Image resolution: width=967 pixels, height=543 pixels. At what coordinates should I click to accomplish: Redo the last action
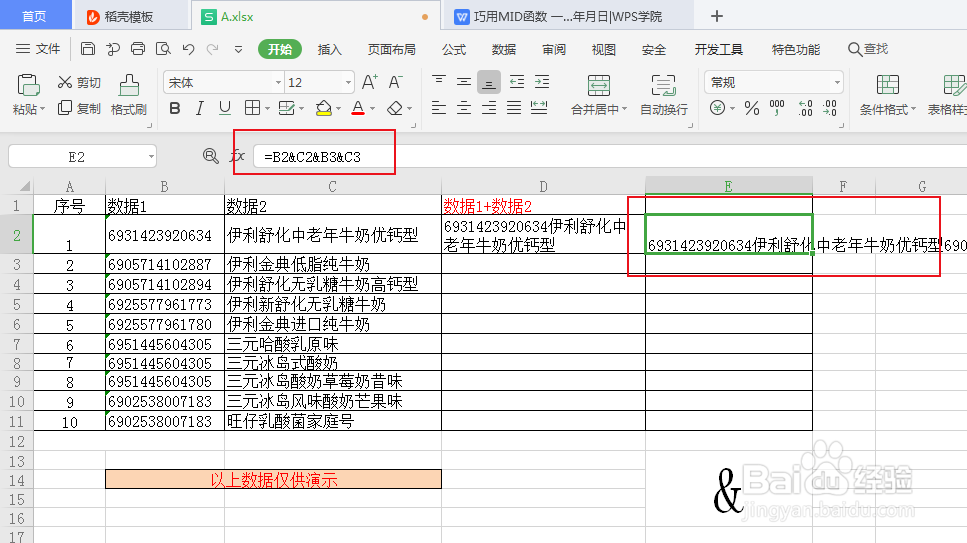(213, 49)
